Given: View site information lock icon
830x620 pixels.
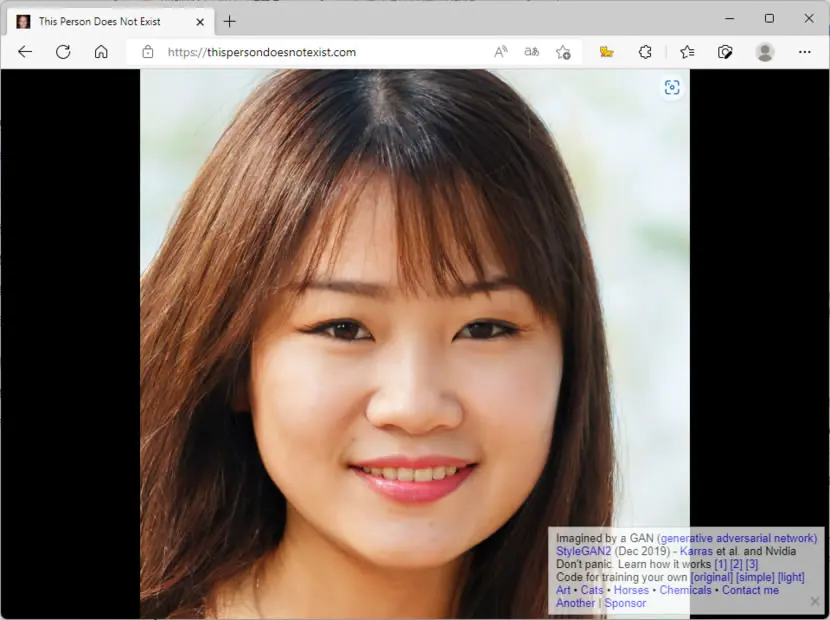Looking at the screenshot, I should coord(148,52).
